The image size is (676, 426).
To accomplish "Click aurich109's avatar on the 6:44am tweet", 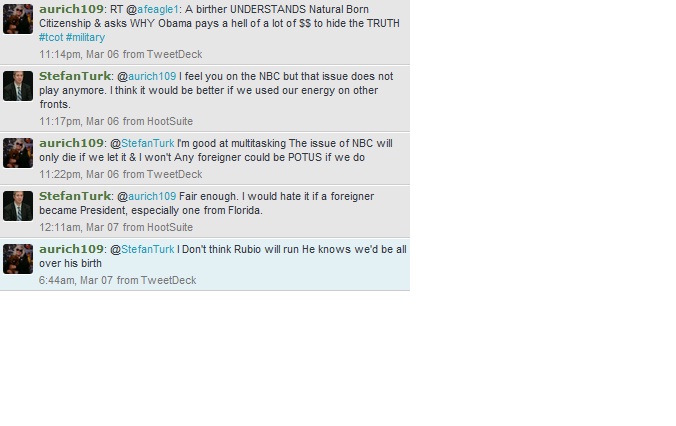I will click(x=18, y=259).
